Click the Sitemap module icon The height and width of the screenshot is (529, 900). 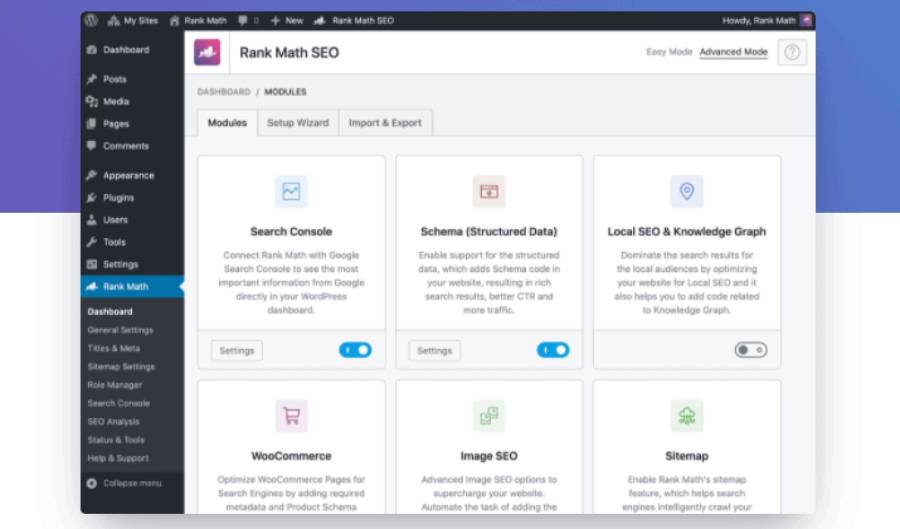pos(686,415)
